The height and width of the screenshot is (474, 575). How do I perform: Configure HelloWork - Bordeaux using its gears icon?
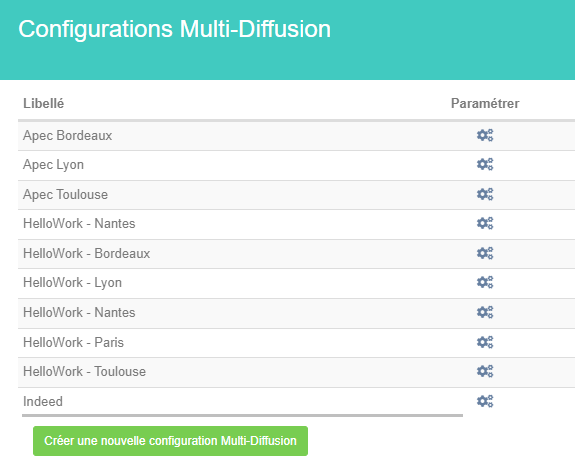pos(485,253)
